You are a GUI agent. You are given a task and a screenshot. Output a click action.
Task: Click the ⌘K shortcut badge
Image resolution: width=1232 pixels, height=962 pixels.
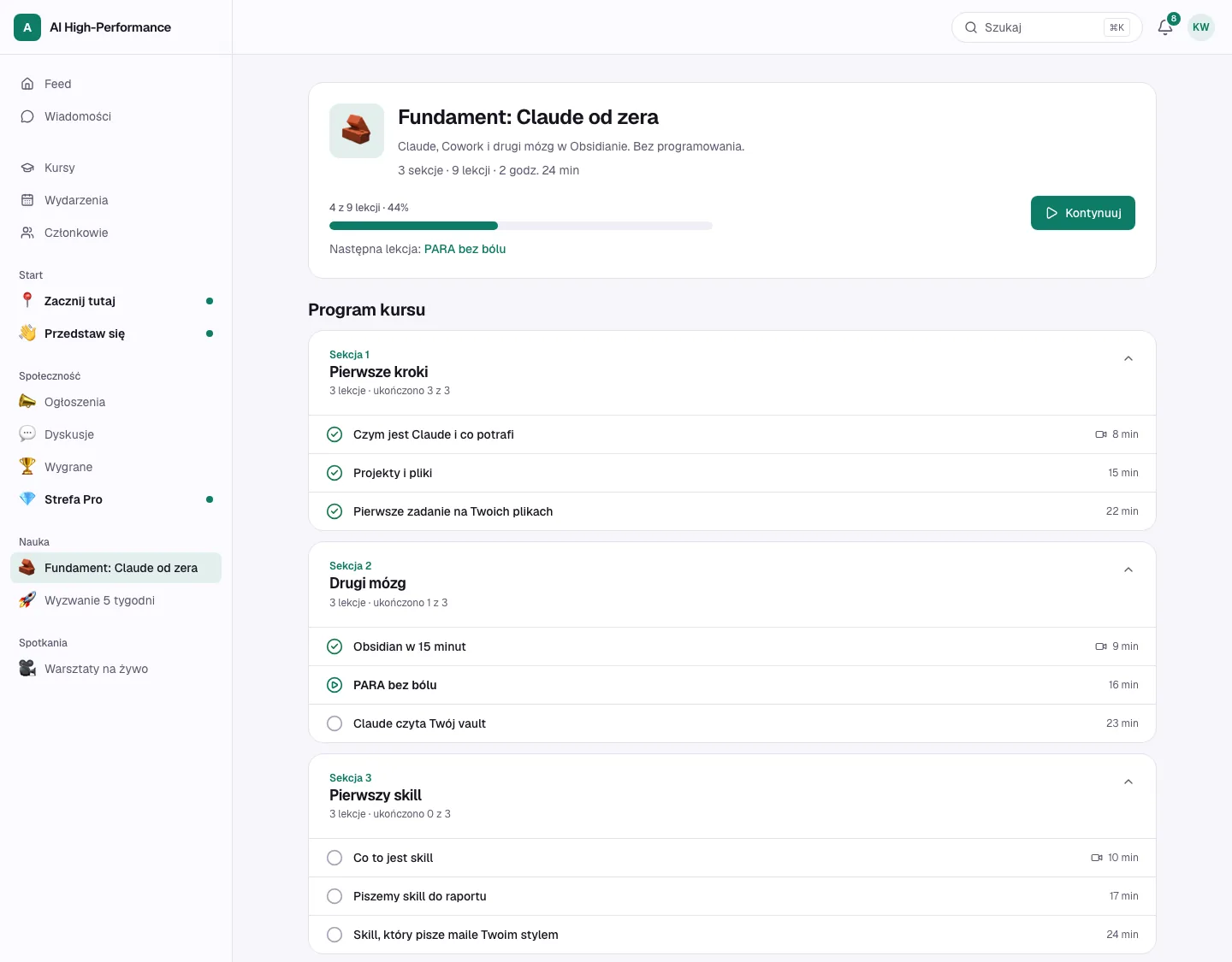tap(1116, 27)
